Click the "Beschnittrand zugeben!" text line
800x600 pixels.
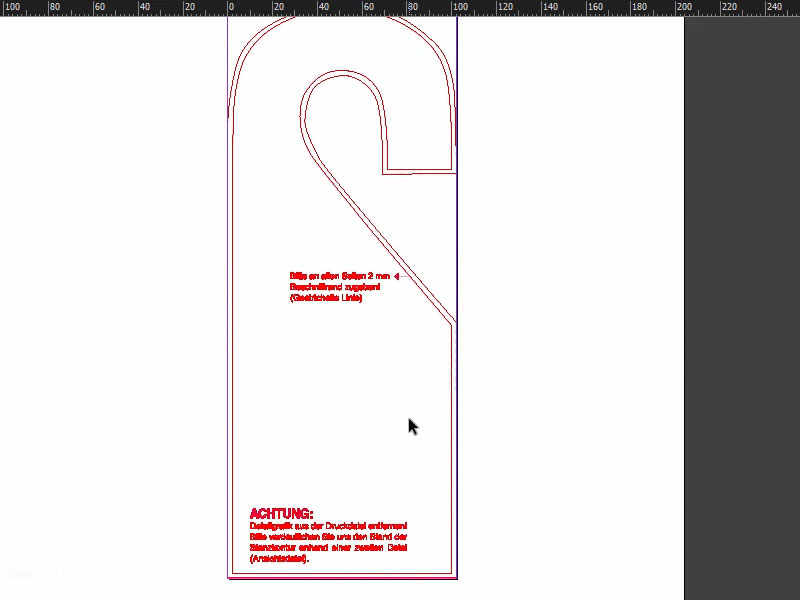pyautogui.click(x=335, y=287)
